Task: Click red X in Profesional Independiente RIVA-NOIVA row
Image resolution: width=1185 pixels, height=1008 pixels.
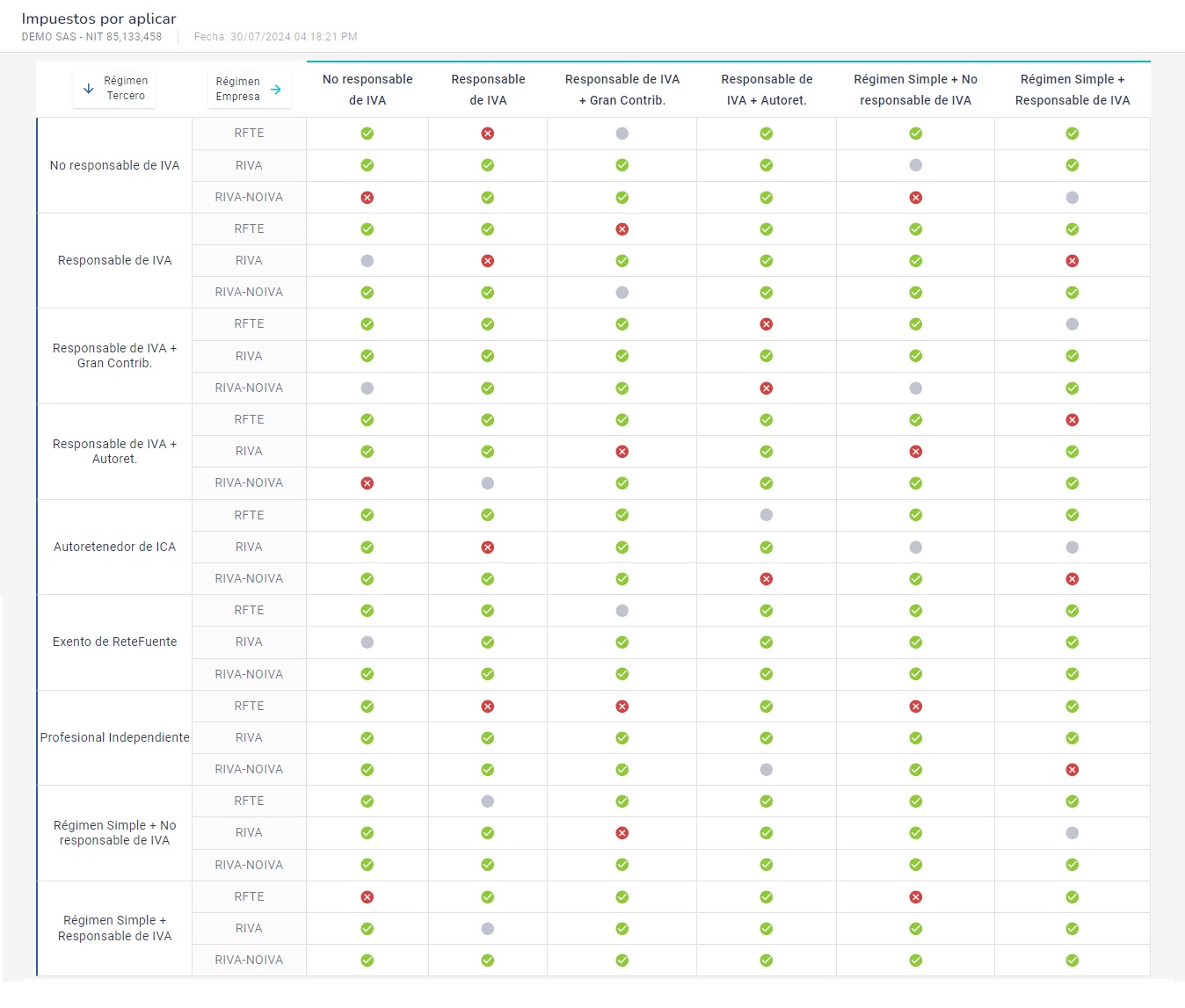Action: 1072,769
